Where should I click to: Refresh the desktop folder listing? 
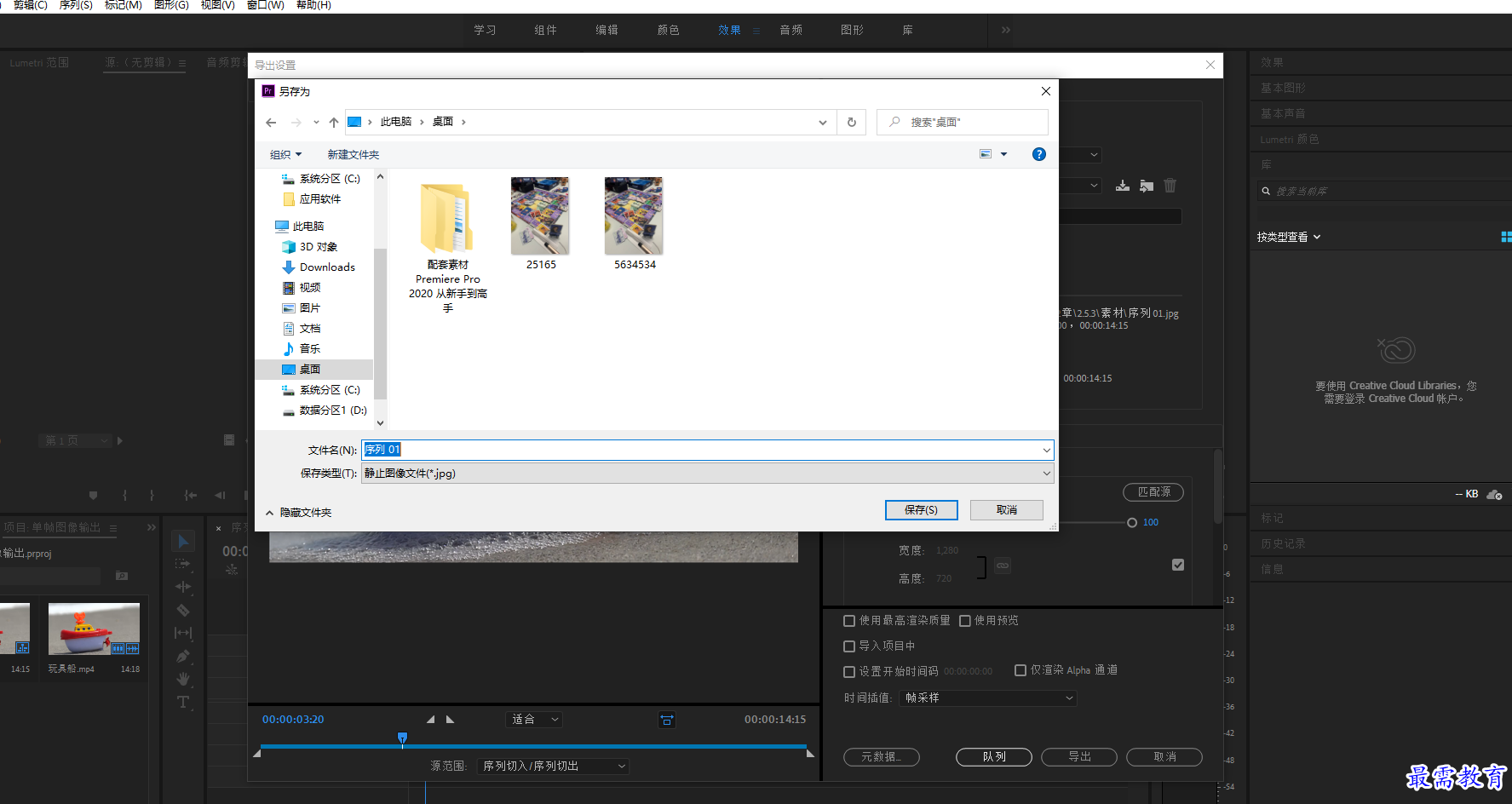[852, 123]
